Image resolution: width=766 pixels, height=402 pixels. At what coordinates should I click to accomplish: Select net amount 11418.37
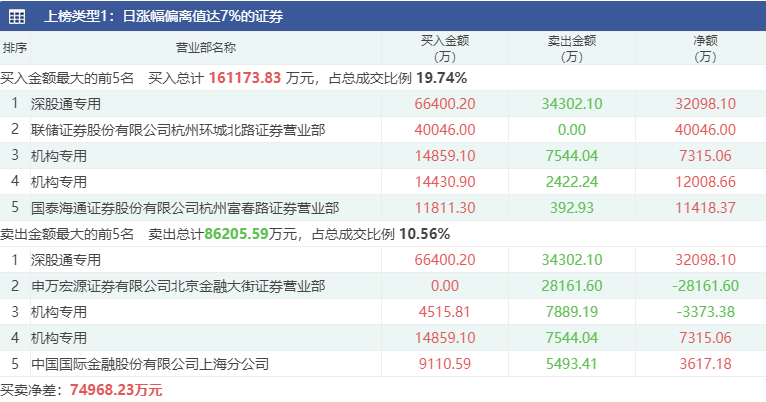[705, 208]
